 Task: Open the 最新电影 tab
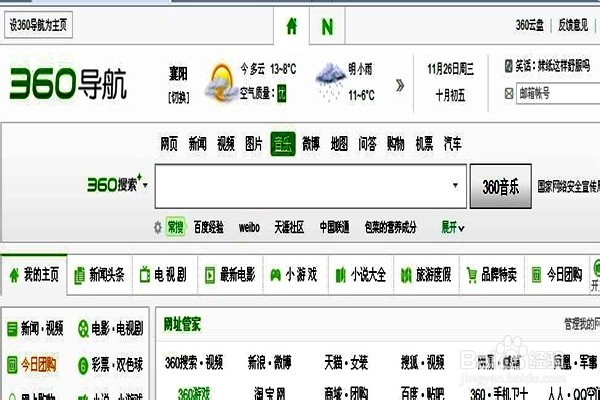[x=230, y=275]
